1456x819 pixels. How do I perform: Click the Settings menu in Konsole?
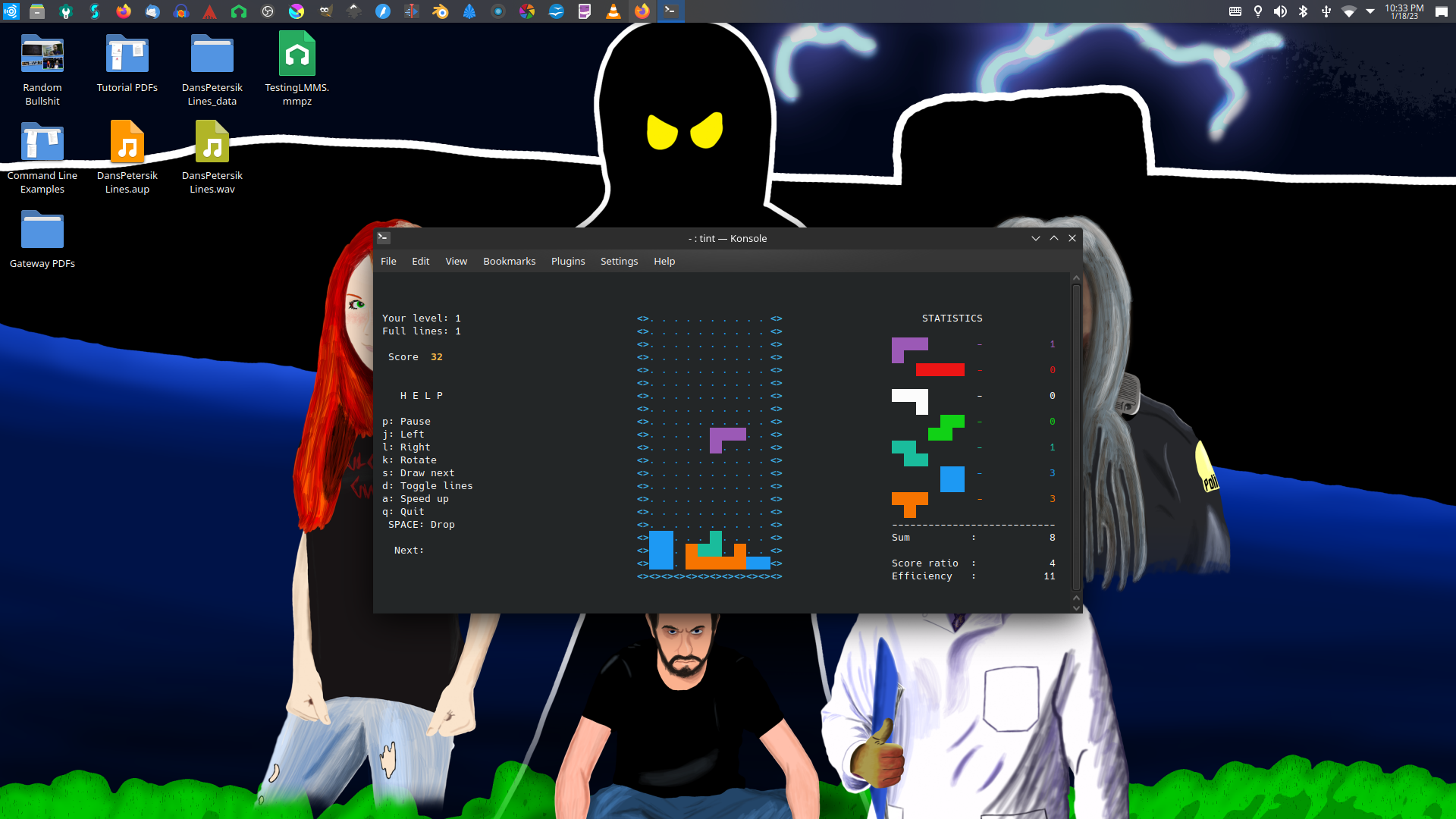619,261
